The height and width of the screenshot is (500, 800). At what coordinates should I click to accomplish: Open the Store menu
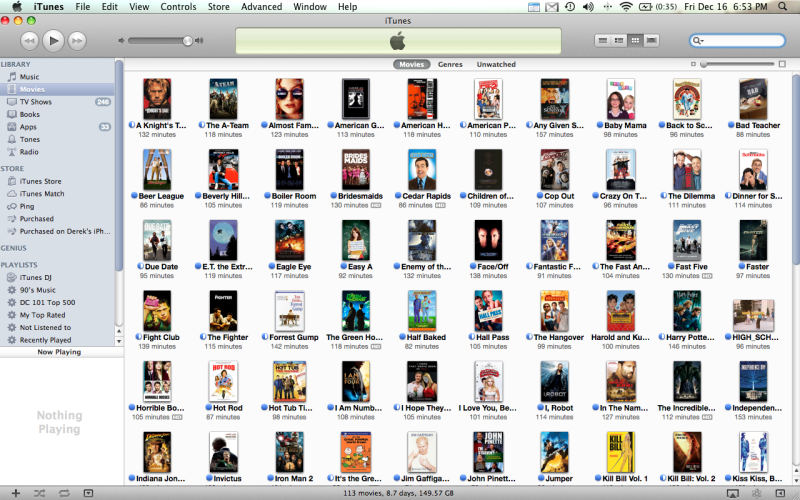pos(218,7)
